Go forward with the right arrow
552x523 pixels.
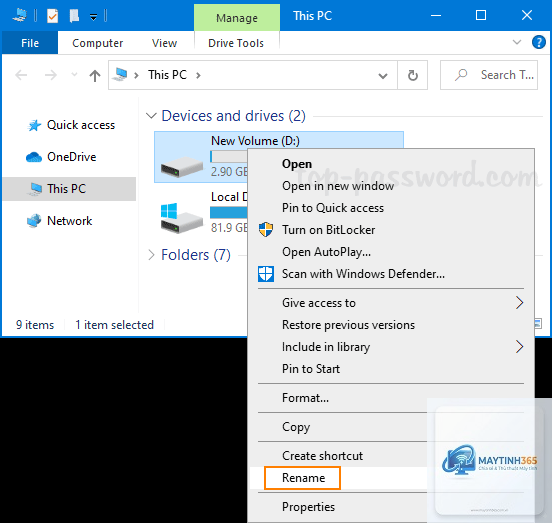point(51,75)
